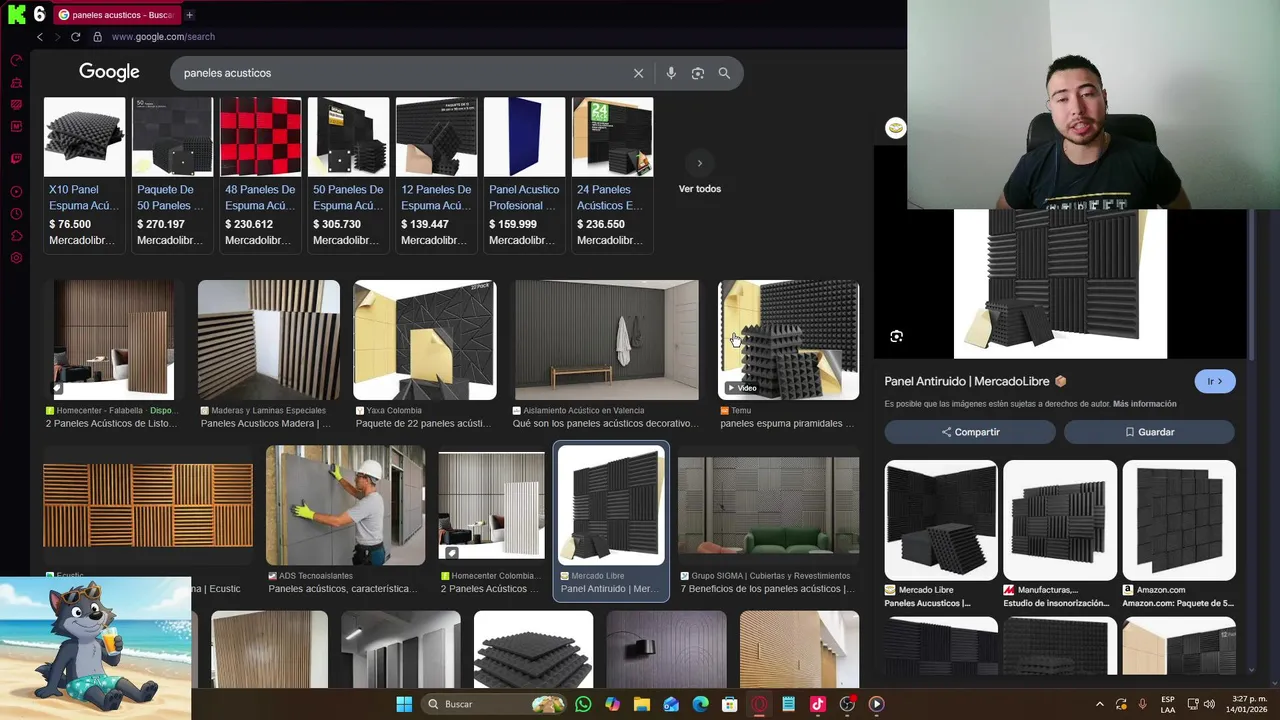
Task: Open the Homecenter Colombia '2 Paneles Acústicos' image
Action: (491, 506)
